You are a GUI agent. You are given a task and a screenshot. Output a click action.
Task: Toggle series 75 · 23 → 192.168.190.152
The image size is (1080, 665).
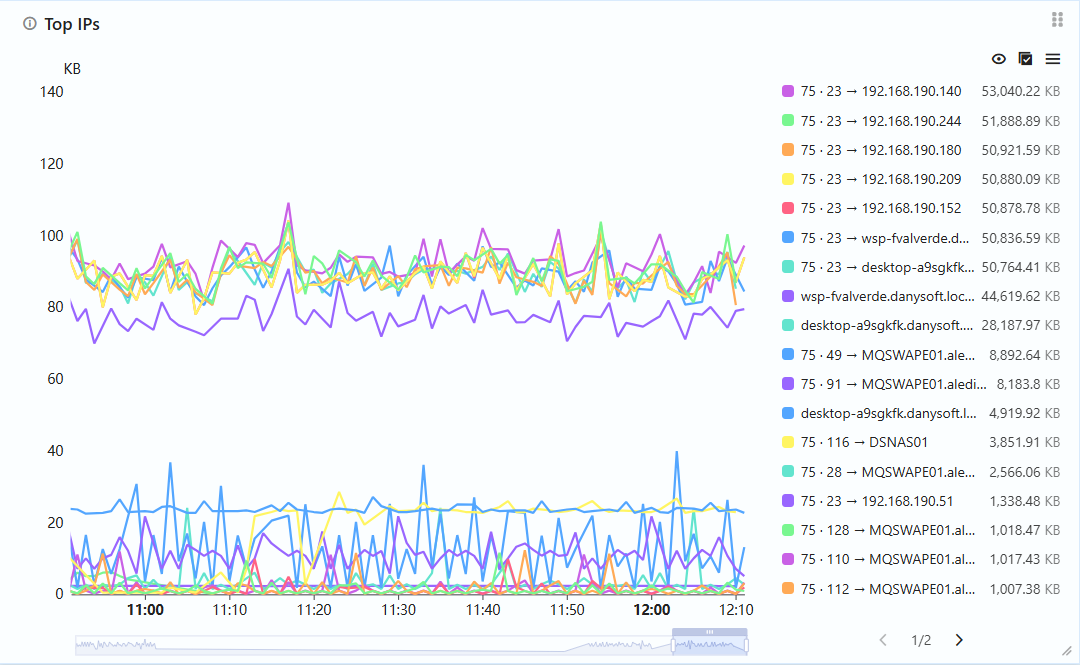coord(921,208)
